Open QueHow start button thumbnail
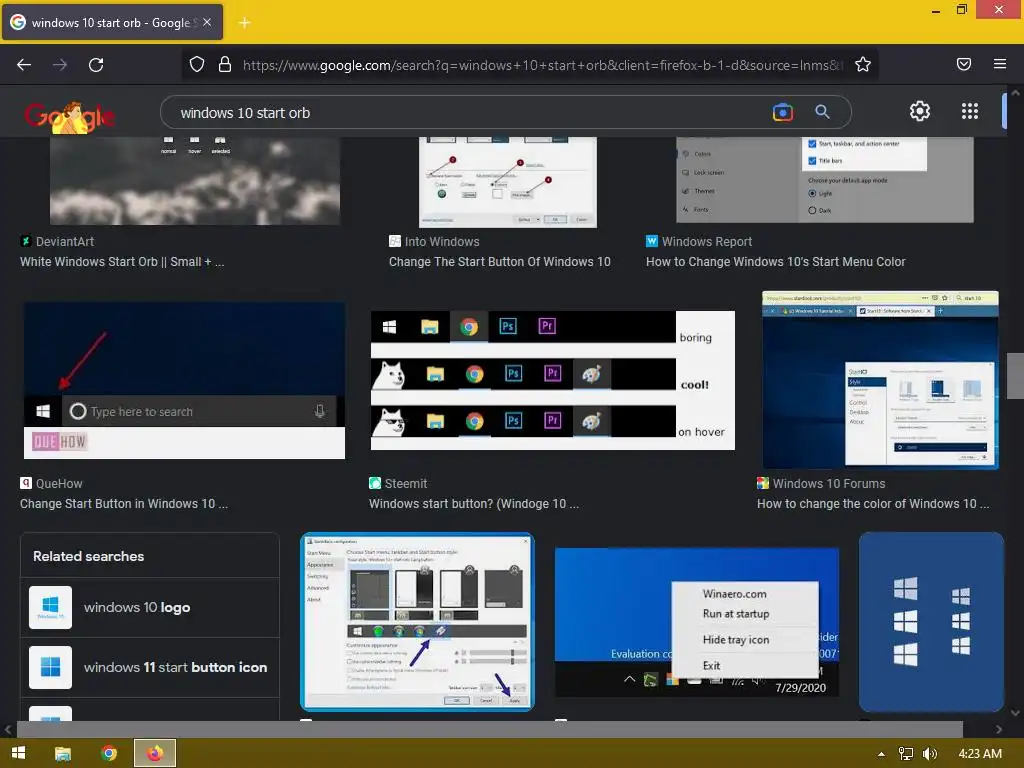The image size is (1024, 768). (184, 380)
